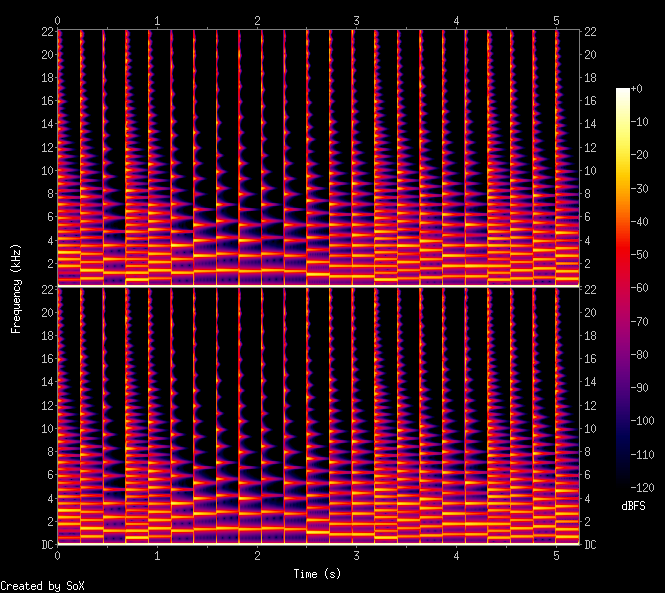Click the 2 tick on the bottom time axis
Viewport: 665px width, 593px height.
[257, 554]
